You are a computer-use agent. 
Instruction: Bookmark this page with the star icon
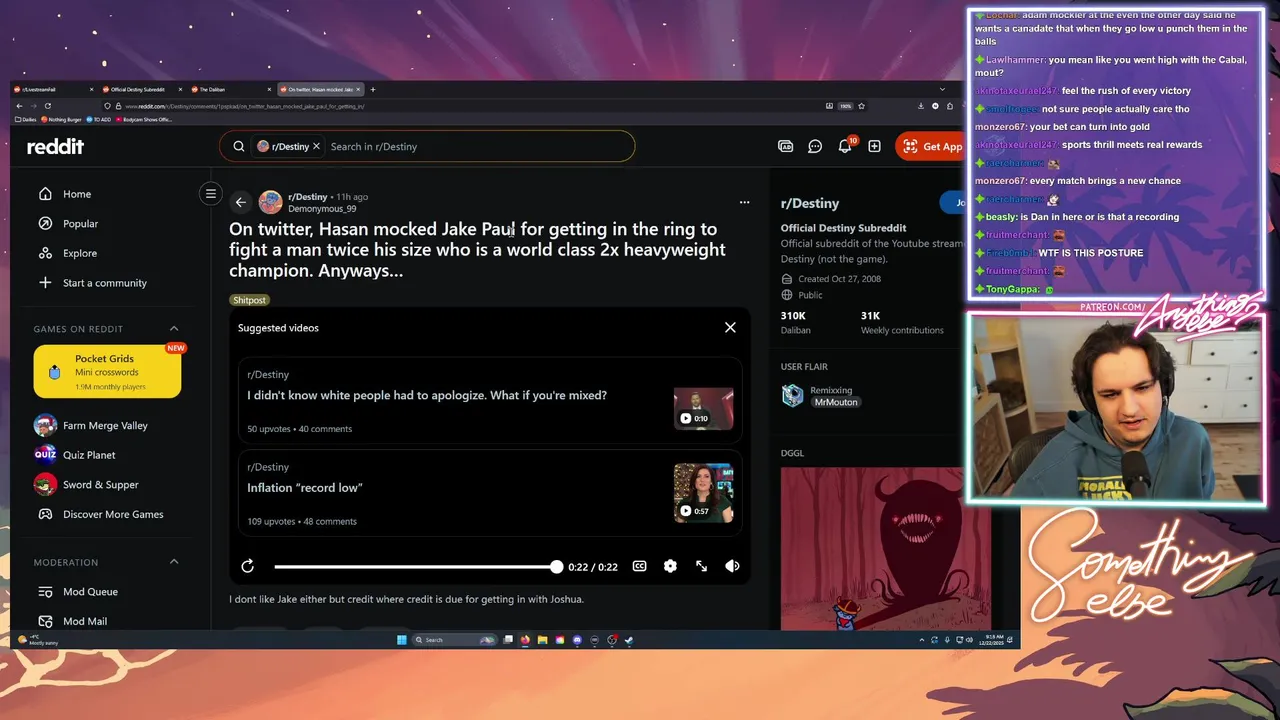(863, 106)
